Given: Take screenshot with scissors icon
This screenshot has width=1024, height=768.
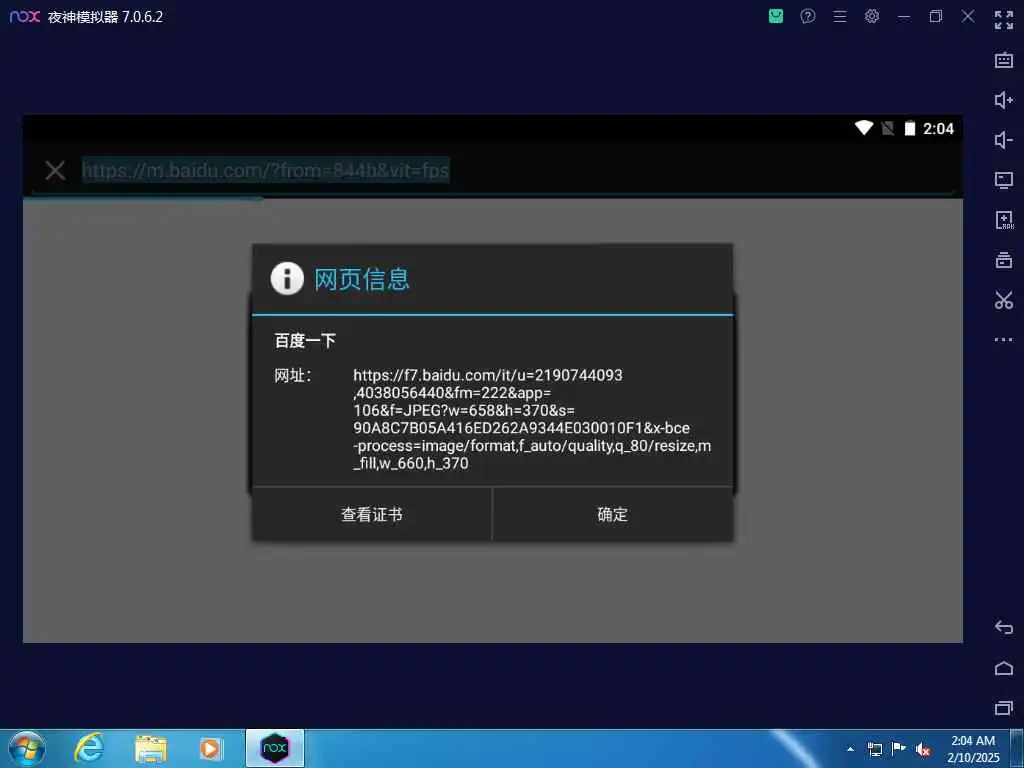Looking at the screenshot, I should pyautogui.click(x=1004, y=300).
